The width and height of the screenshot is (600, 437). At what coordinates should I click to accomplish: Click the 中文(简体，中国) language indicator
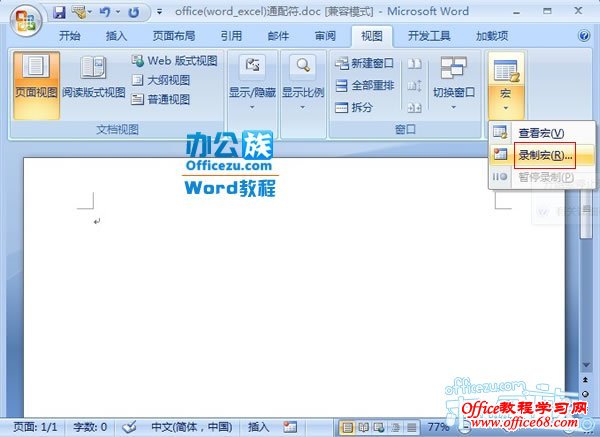[x=191, y=427]
